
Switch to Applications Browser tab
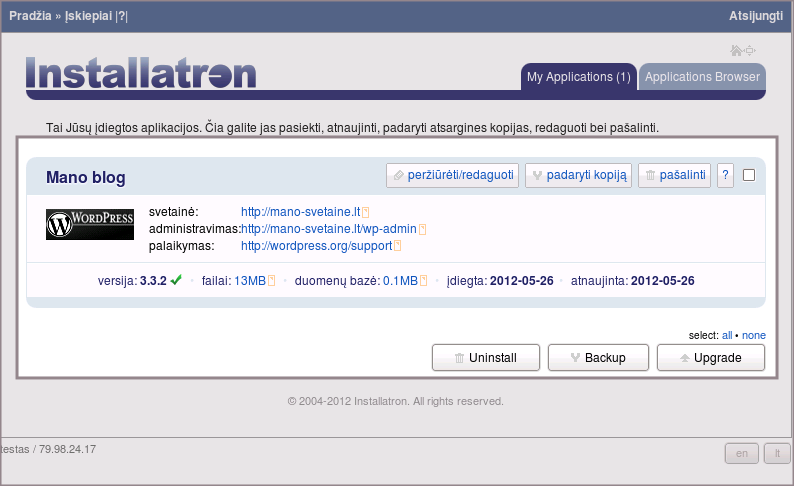[x=702, y=77]
